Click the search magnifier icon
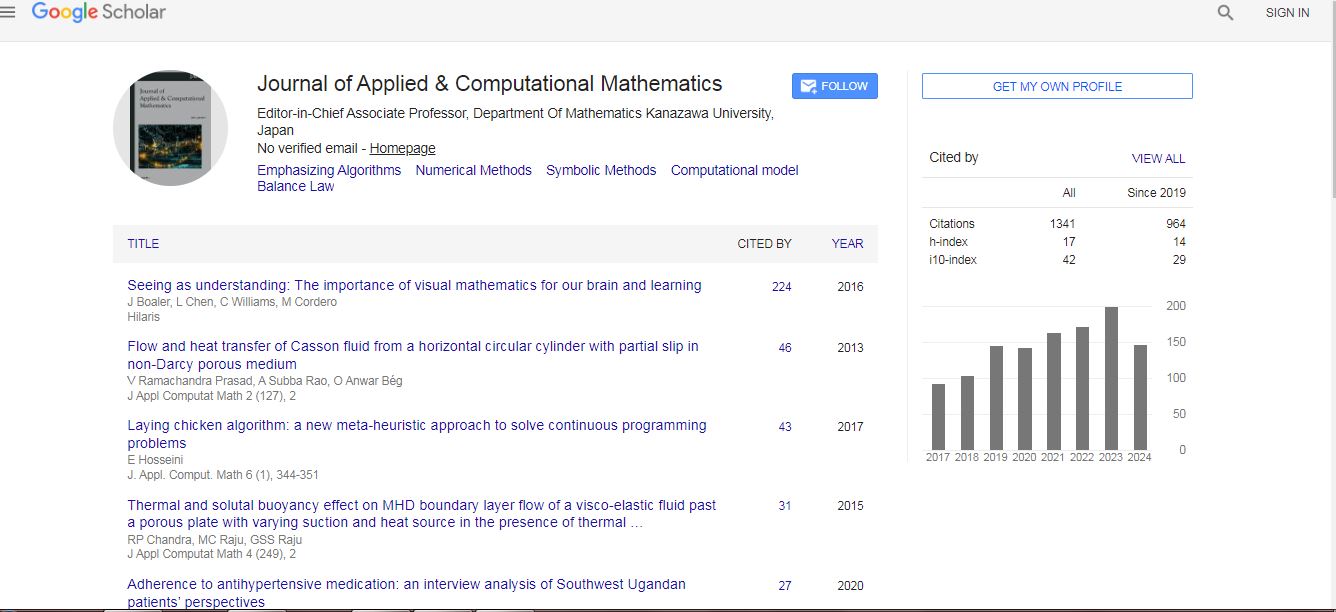Viewport: 1336px width, 612px height. click(1225, 13)
